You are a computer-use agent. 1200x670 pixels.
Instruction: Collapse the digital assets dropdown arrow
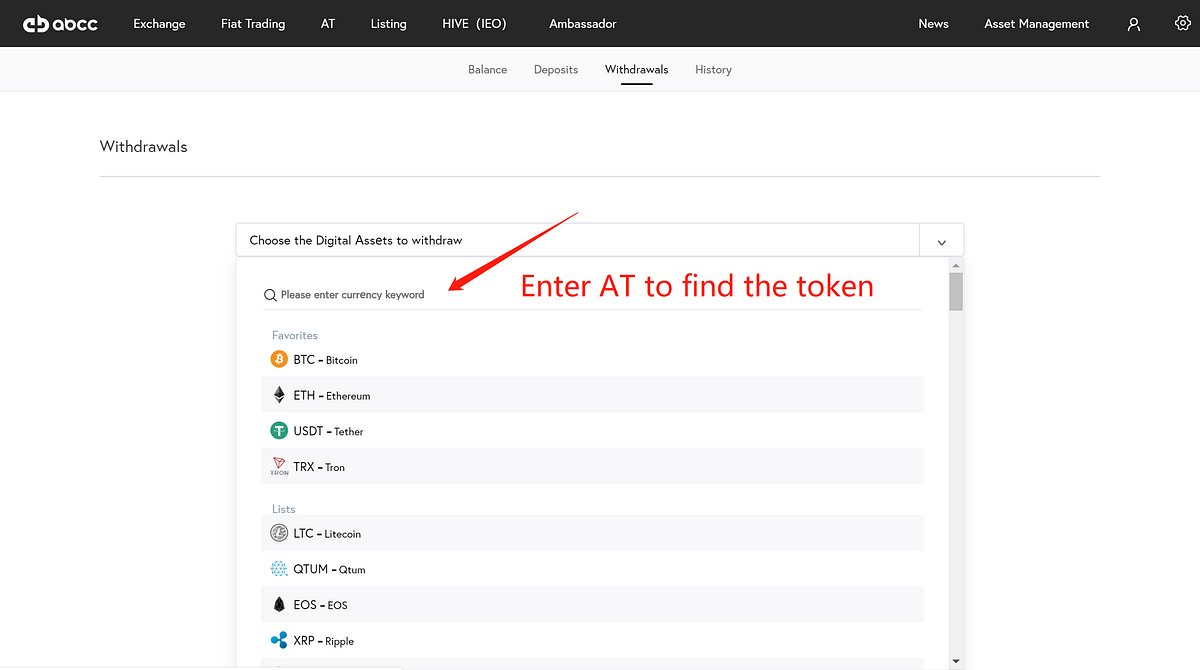pyautogui.click(x=941, y=241)
